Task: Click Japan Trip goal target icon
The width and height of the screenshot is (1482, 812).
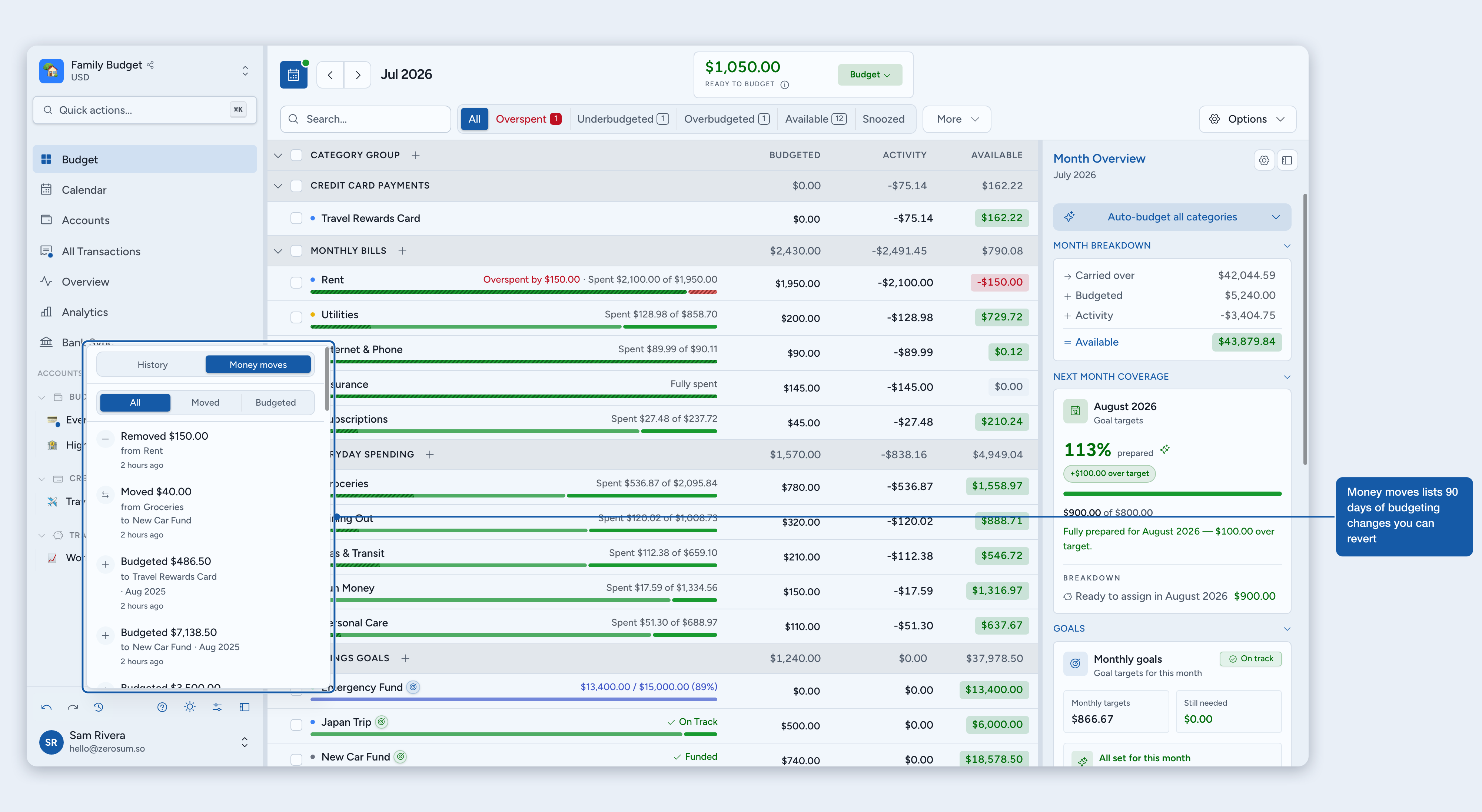Action: (x=382, y=722)
